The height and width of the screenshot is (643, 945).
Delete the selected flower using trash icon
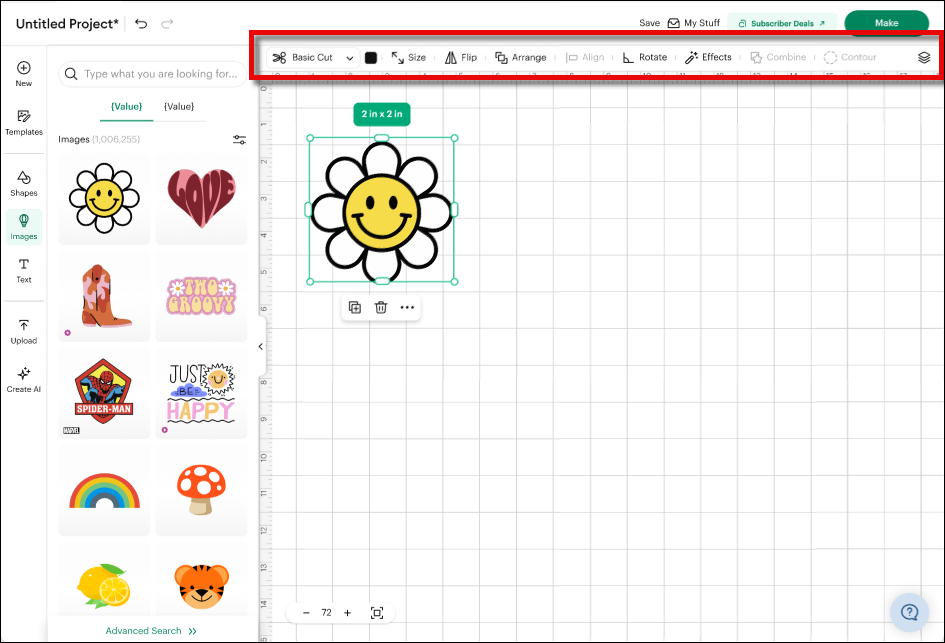(x=380, y=307)
